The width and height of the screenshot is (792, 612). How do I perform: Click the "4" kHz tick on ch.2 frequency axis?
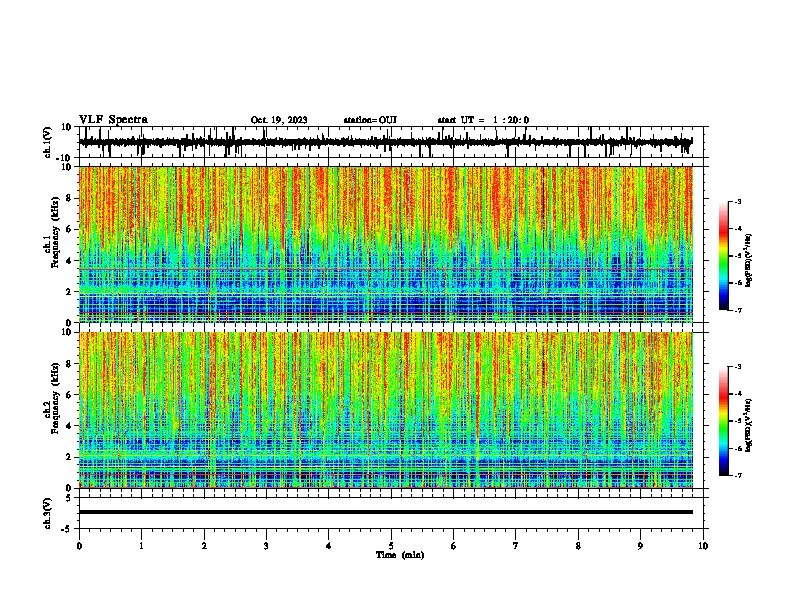point(69,426)
